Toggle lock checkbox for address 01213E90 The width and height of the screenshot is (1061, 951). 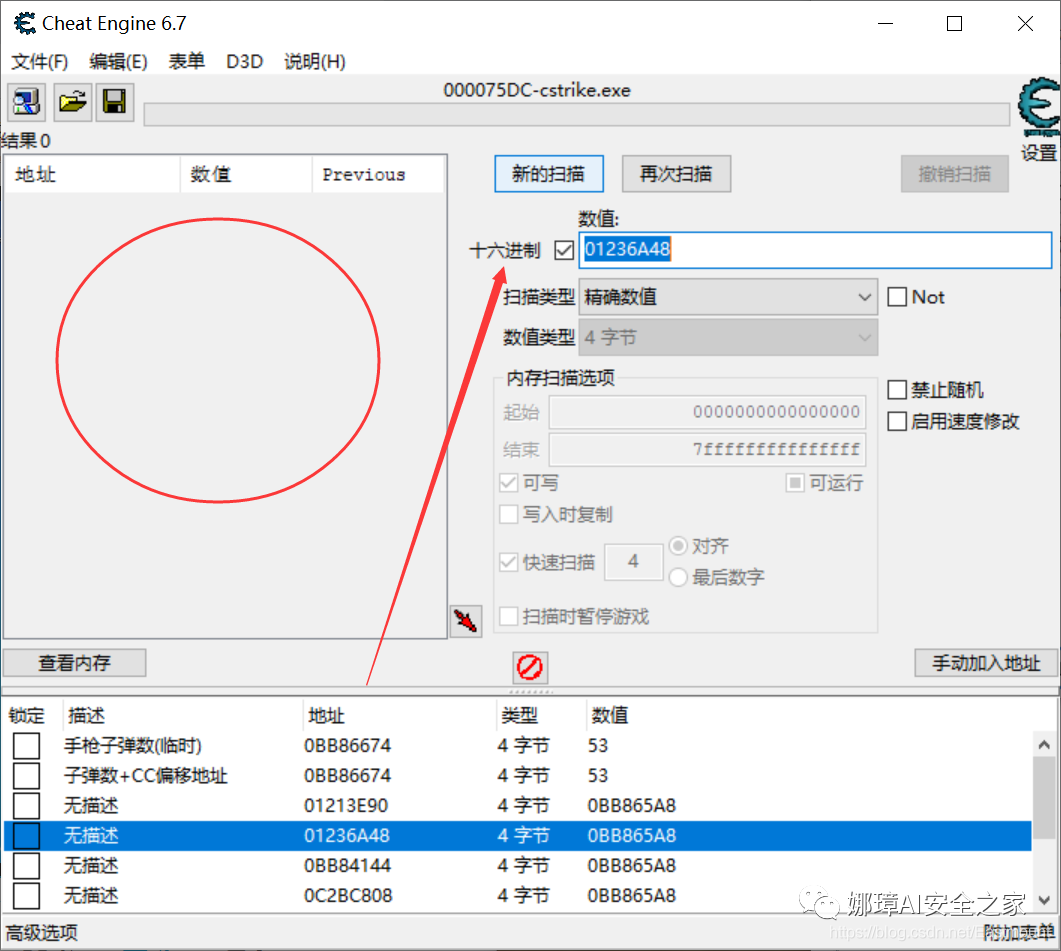click(26, 805)
